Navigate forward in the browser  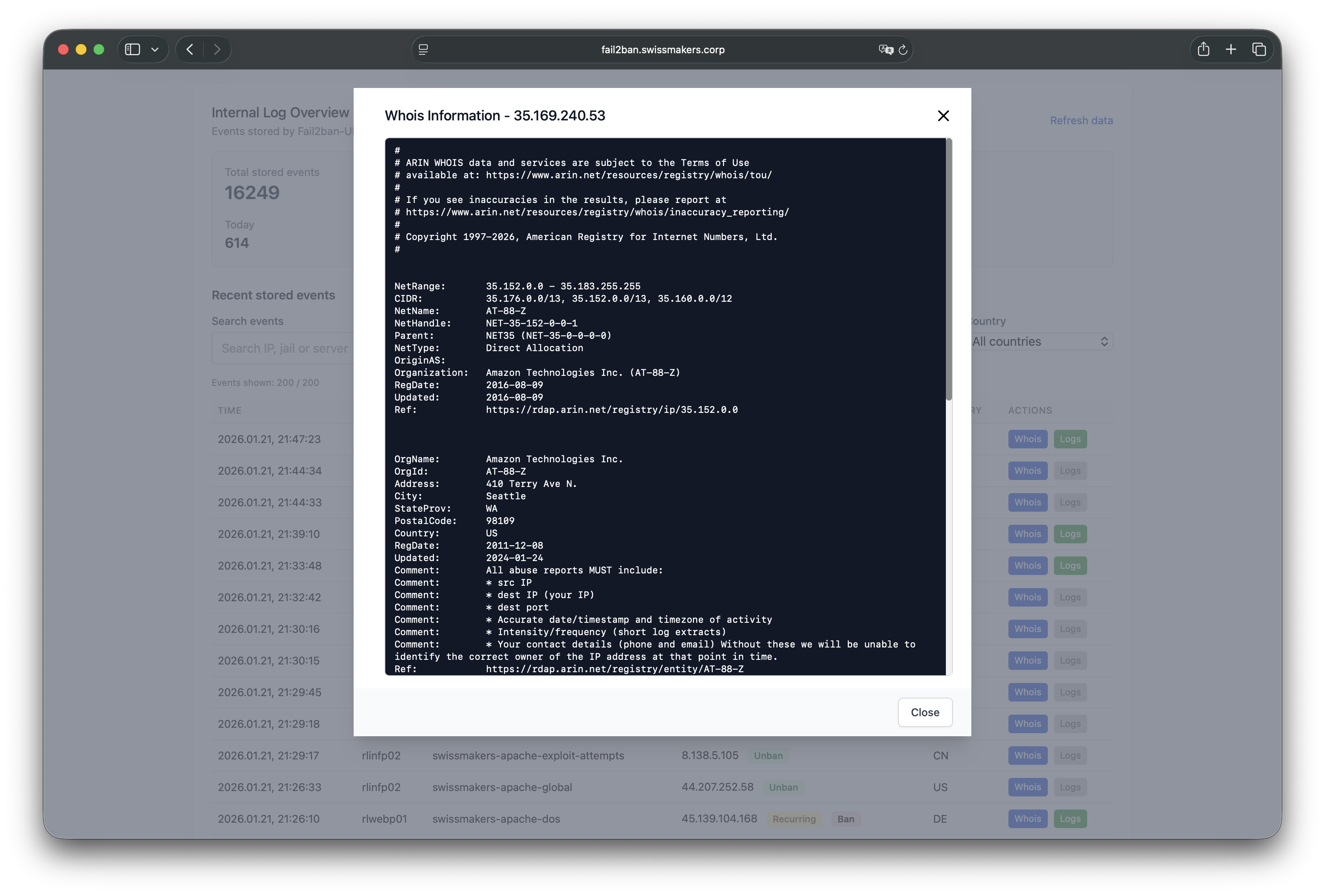(217, 50)
